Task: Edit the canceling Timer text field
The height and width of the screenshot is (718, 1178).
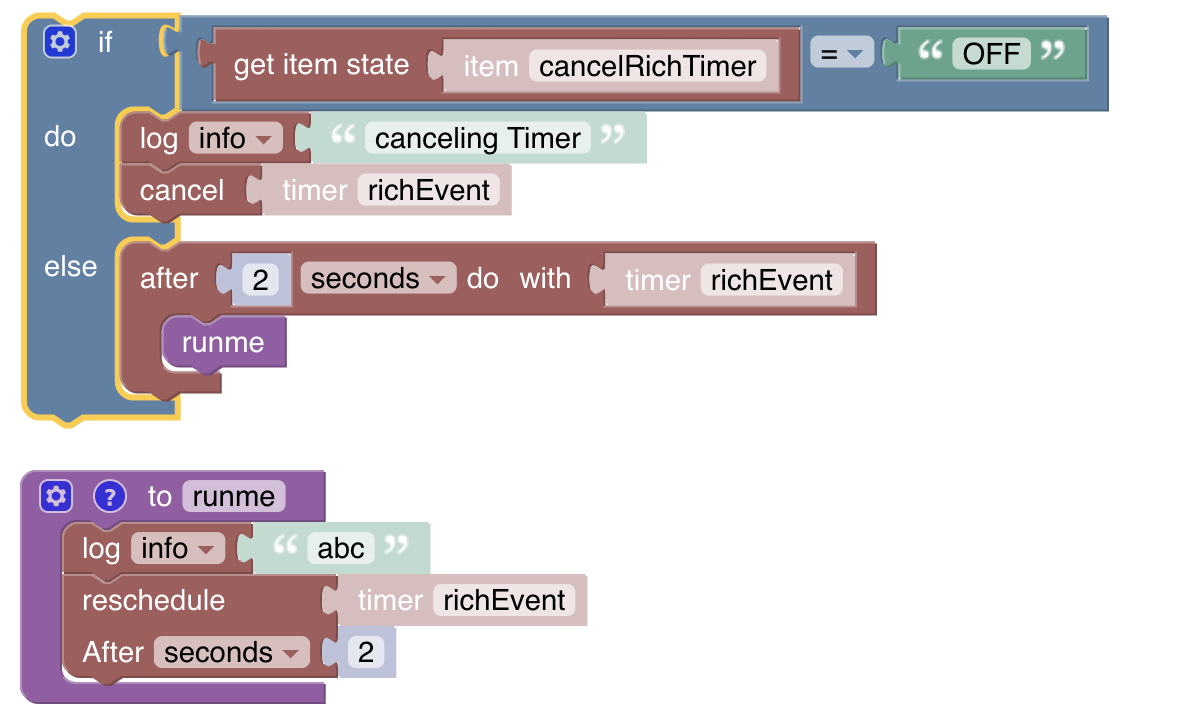Action: (x=478, y=138)
